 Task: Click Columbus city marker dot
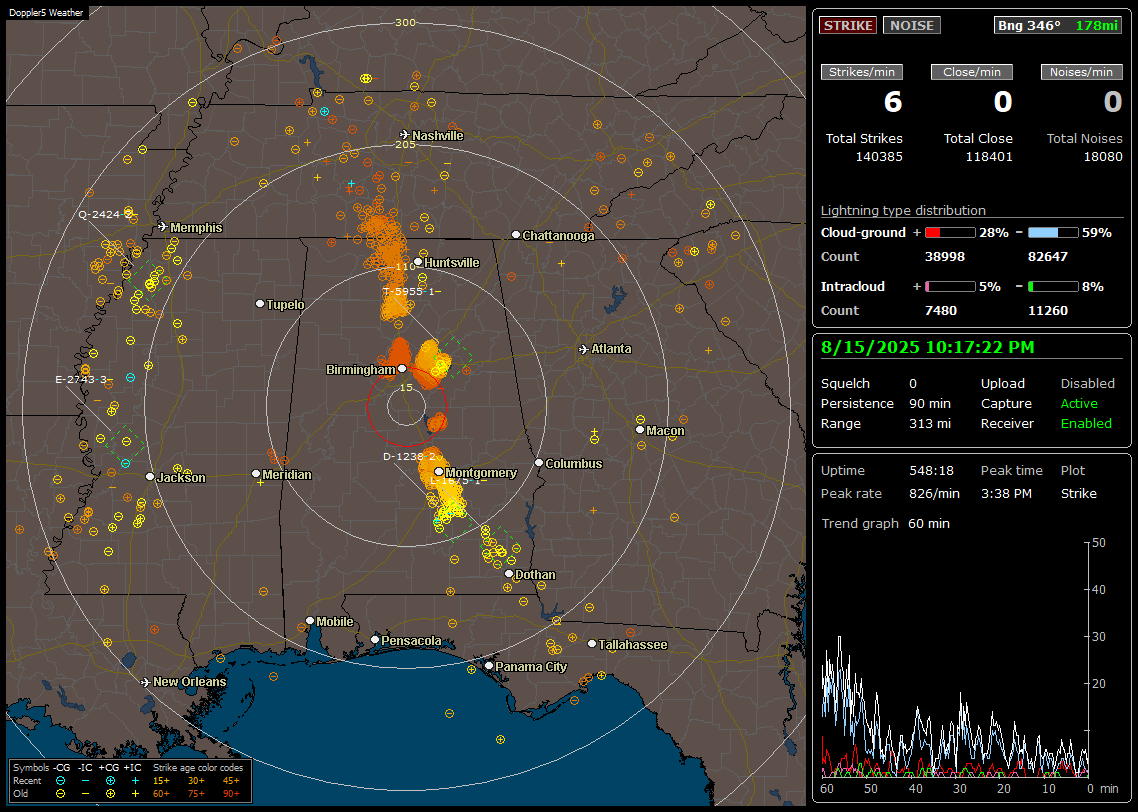click(x=539, y=463)
